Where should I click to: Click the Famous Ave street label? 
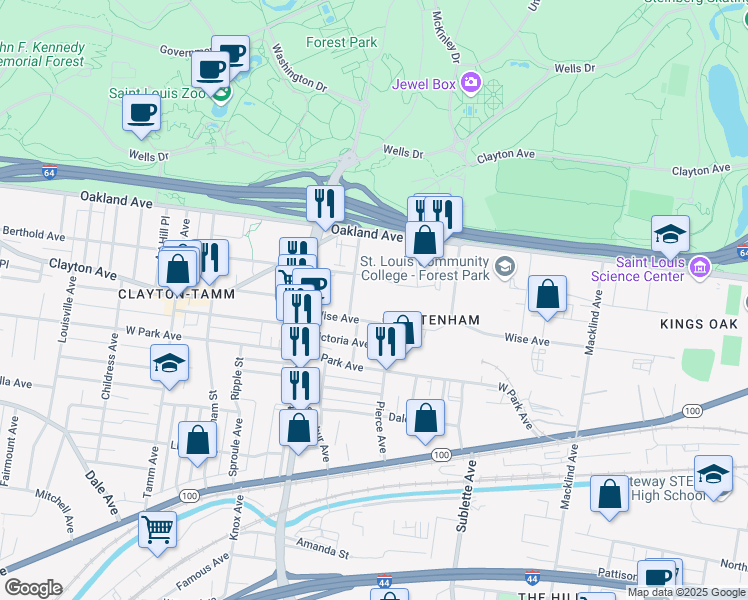pyautogui.click(x=202, y=571)
